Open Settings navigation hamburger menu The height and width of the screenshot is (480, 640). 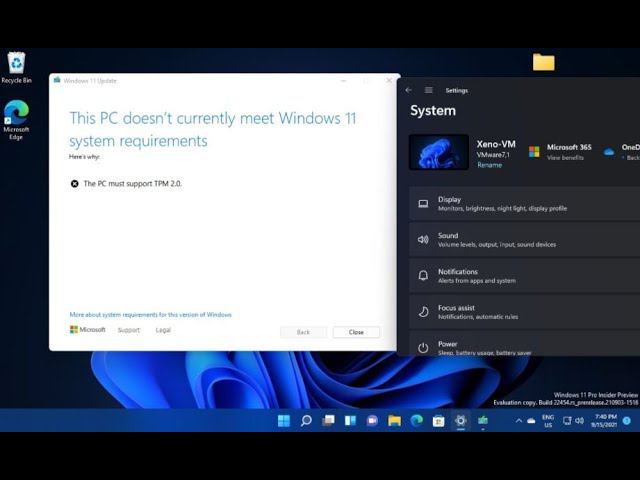429,90
